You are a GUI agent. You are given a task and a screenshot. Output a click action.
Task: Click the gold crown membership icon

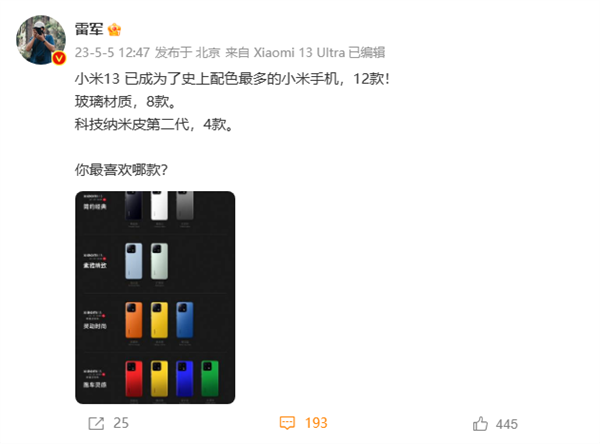click(114, 29)
